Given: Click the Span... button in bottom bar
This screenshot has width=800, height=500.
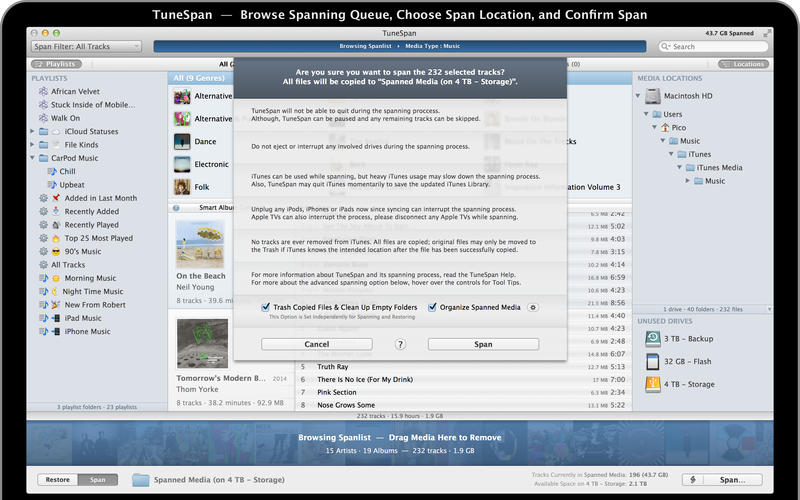Looking at the screenshot, I should [733, 480].
